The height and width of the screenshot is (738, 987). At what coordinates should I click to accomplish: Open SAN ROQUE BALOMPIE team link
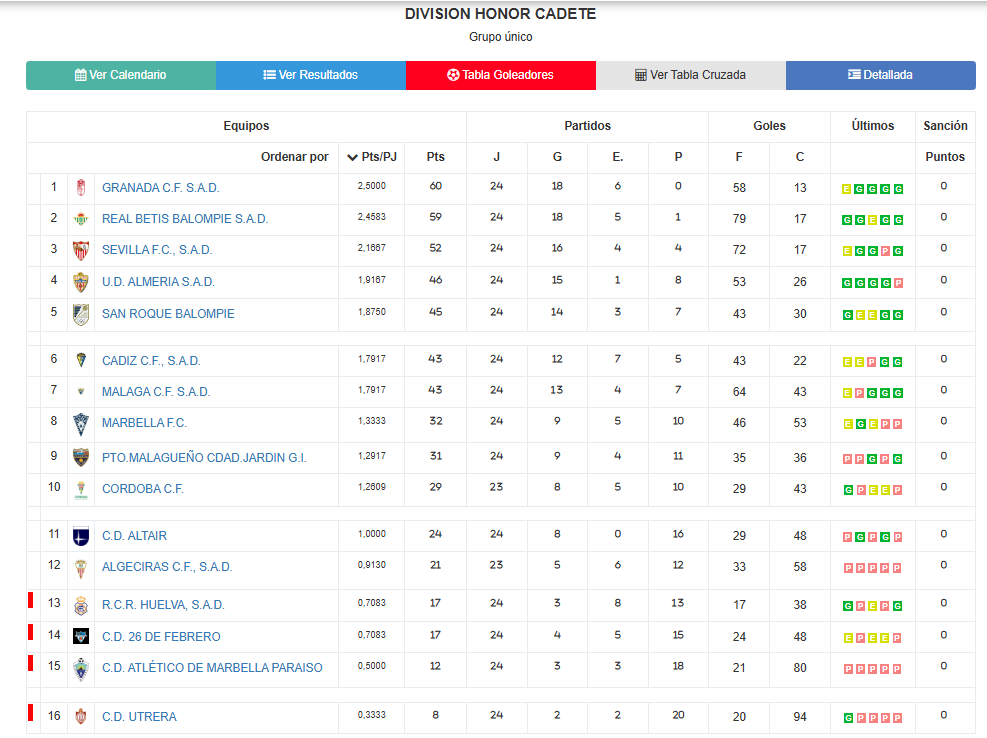[168, 314]
